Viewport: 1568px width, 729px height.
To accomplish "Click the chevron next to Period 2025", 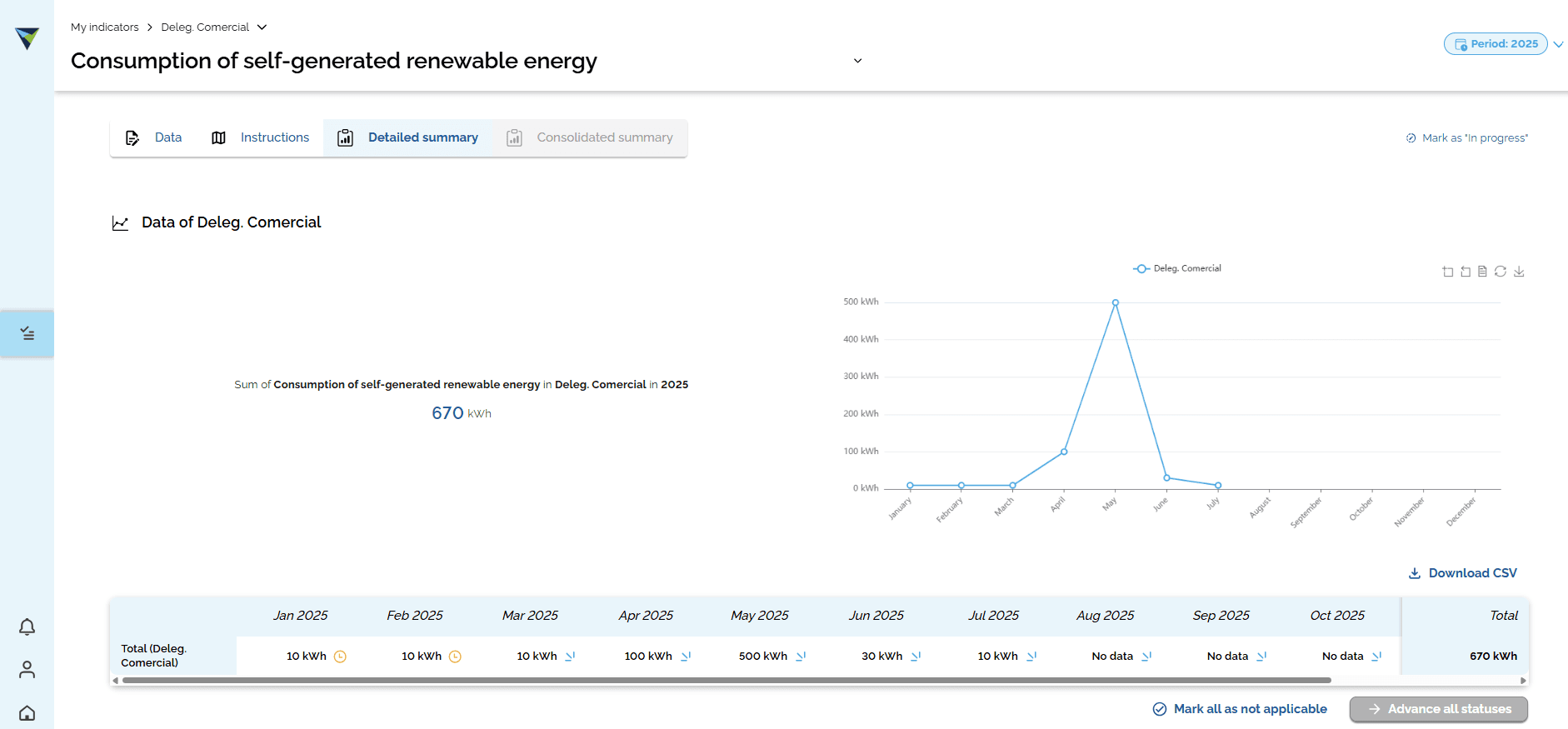I will pyautogui.click(x=1558, y=44).
